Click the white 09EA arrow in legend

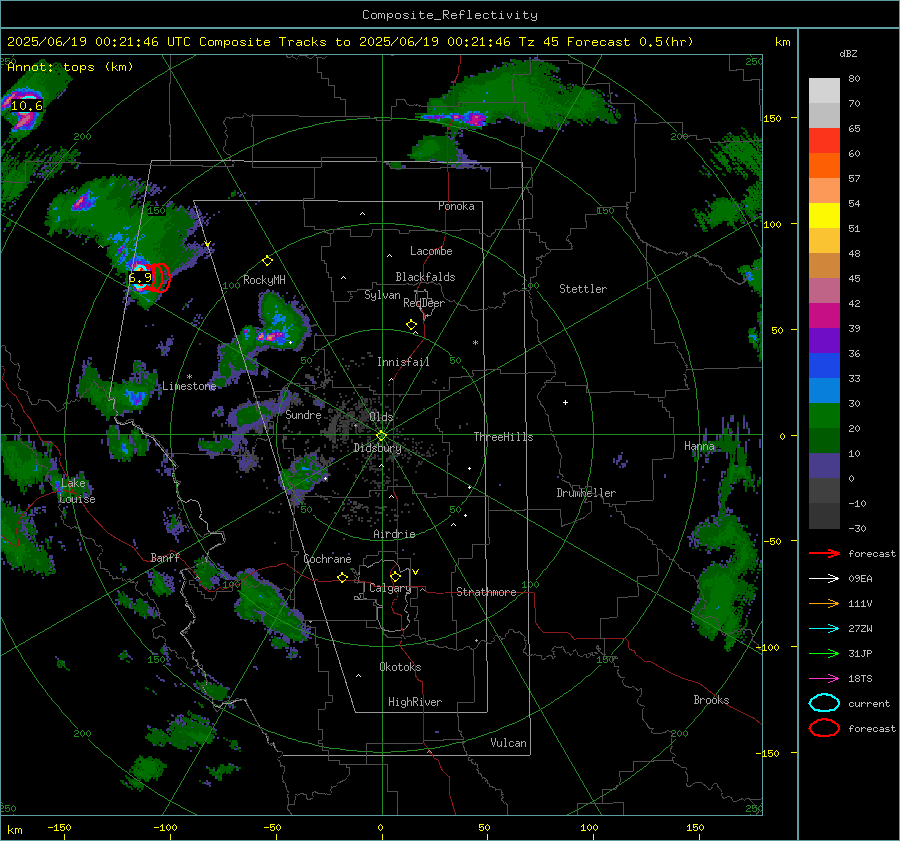tap(824, 579)
